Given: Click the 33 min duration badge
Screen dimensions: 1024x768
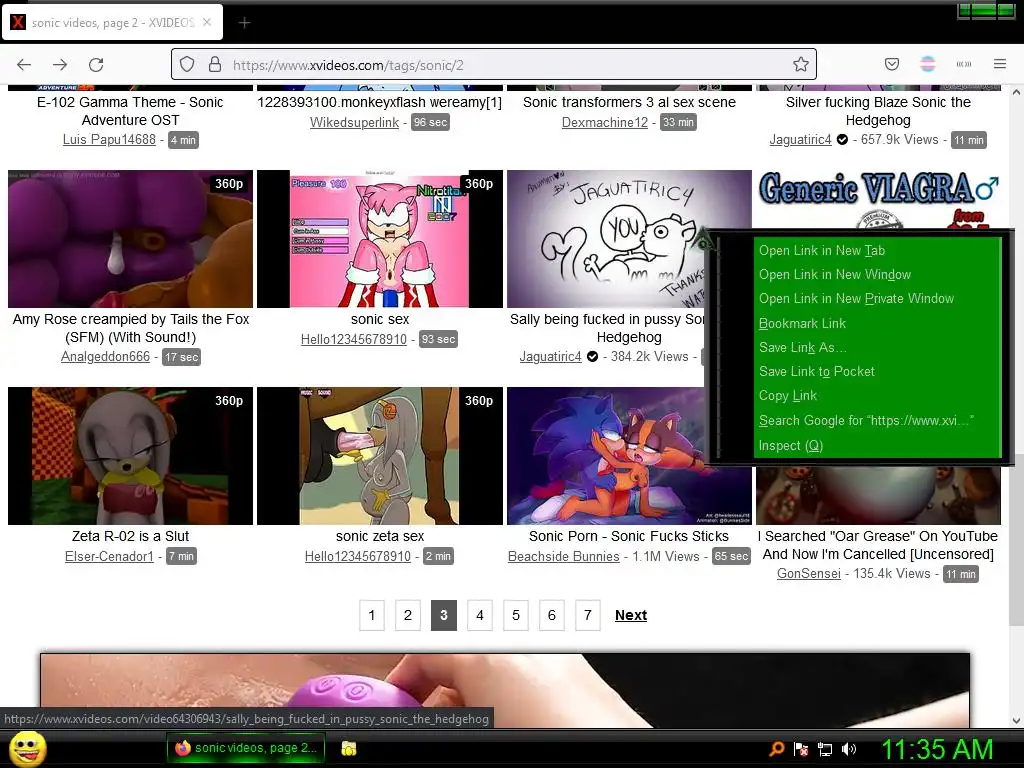Looking at the screenshot, I should click(678, 122).
